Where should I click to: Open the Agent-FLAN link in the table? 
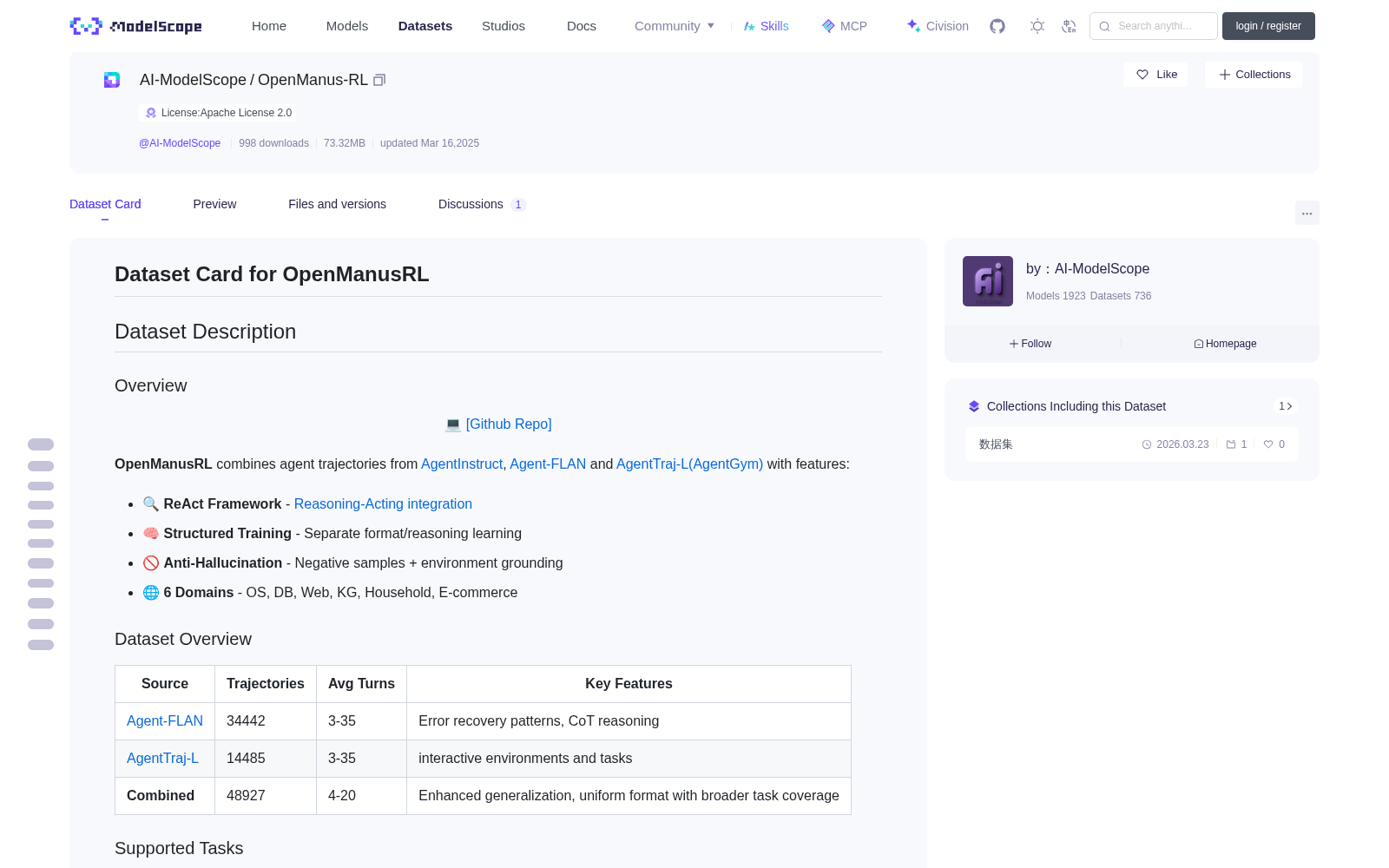point(165,721)
